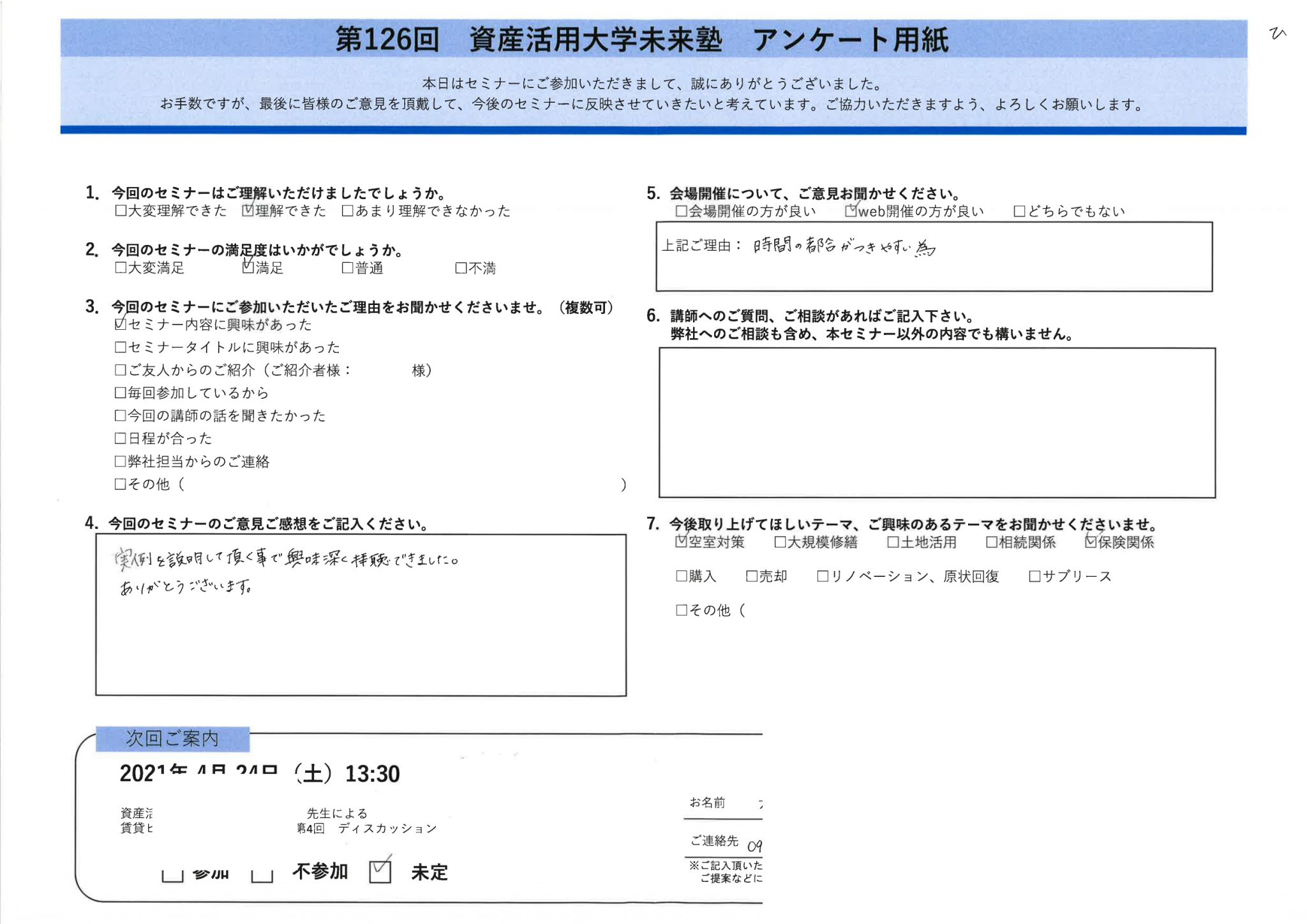This screenshot has height=924, width=1307.
Task: Check the 日程が合った checkbox
Action: (x=120, y=438)
